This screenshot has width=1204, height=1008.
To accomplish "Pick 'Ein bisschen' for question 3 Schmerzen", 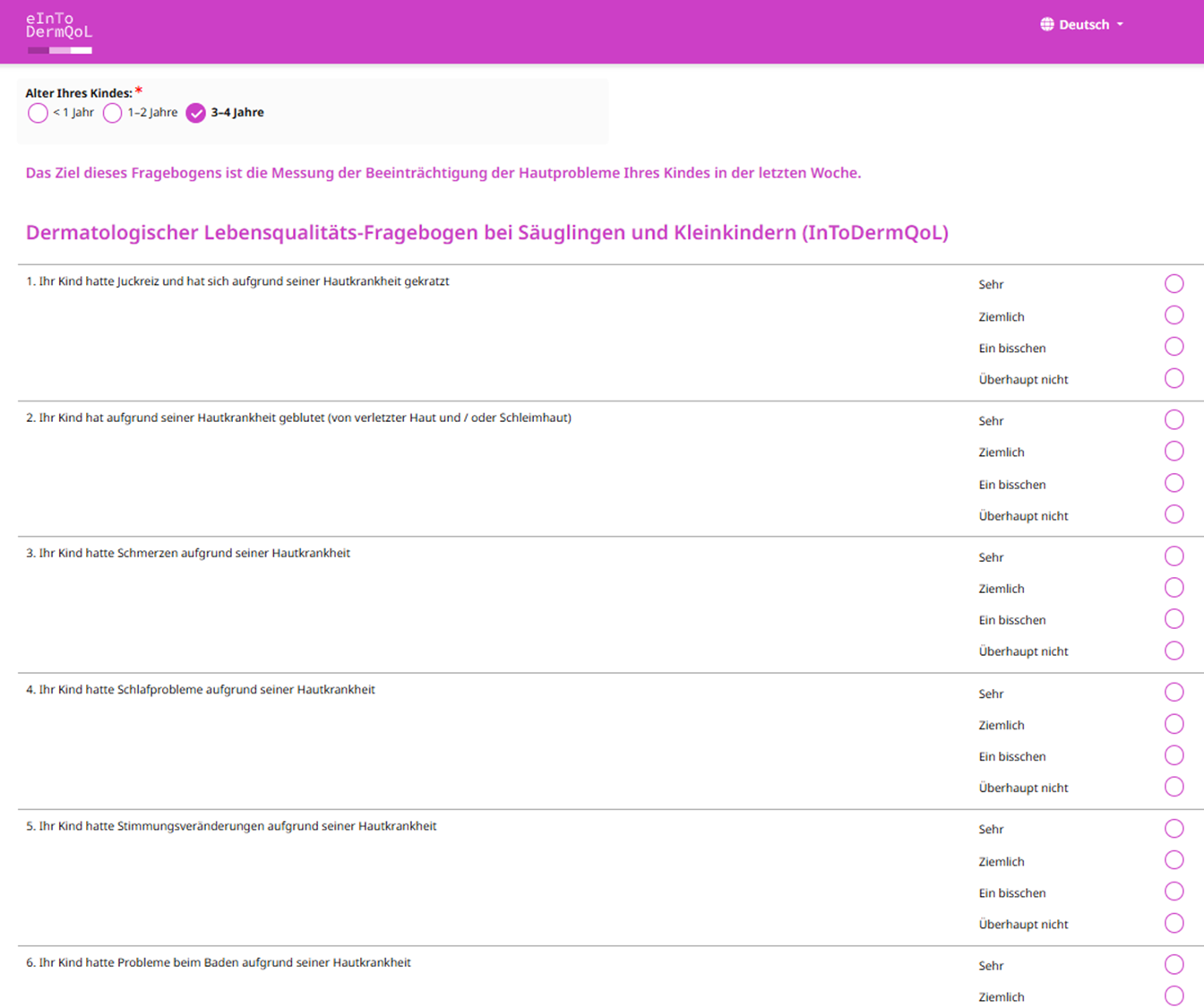I will point(1174,618).
